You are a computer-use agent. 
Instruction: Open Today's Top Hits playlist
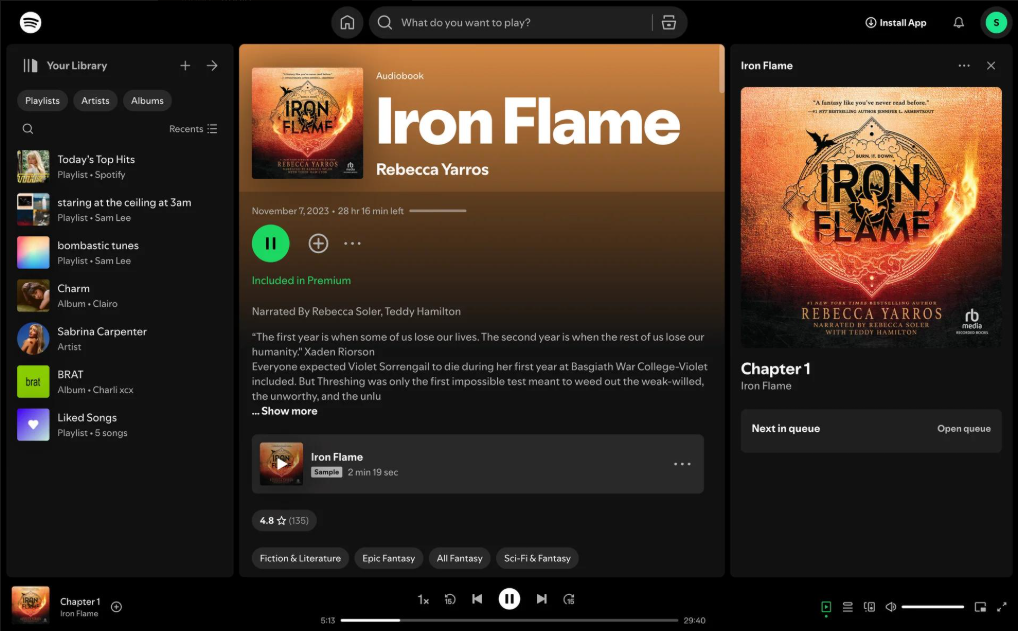pos(120,166)
